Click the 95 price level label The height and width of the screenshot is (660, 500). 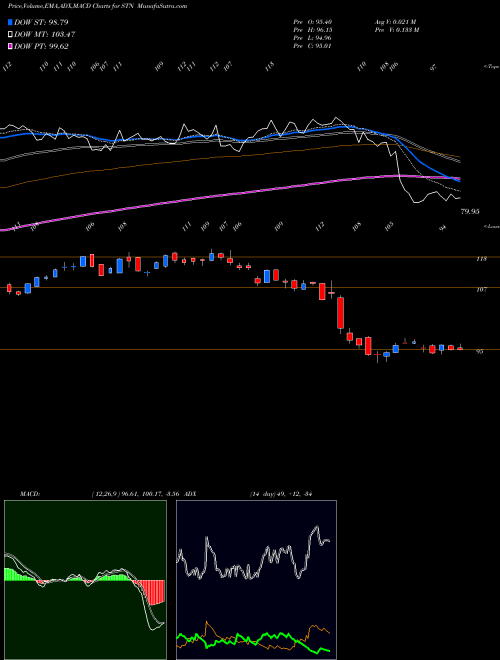pyautogui.click(x=479, y=352)
